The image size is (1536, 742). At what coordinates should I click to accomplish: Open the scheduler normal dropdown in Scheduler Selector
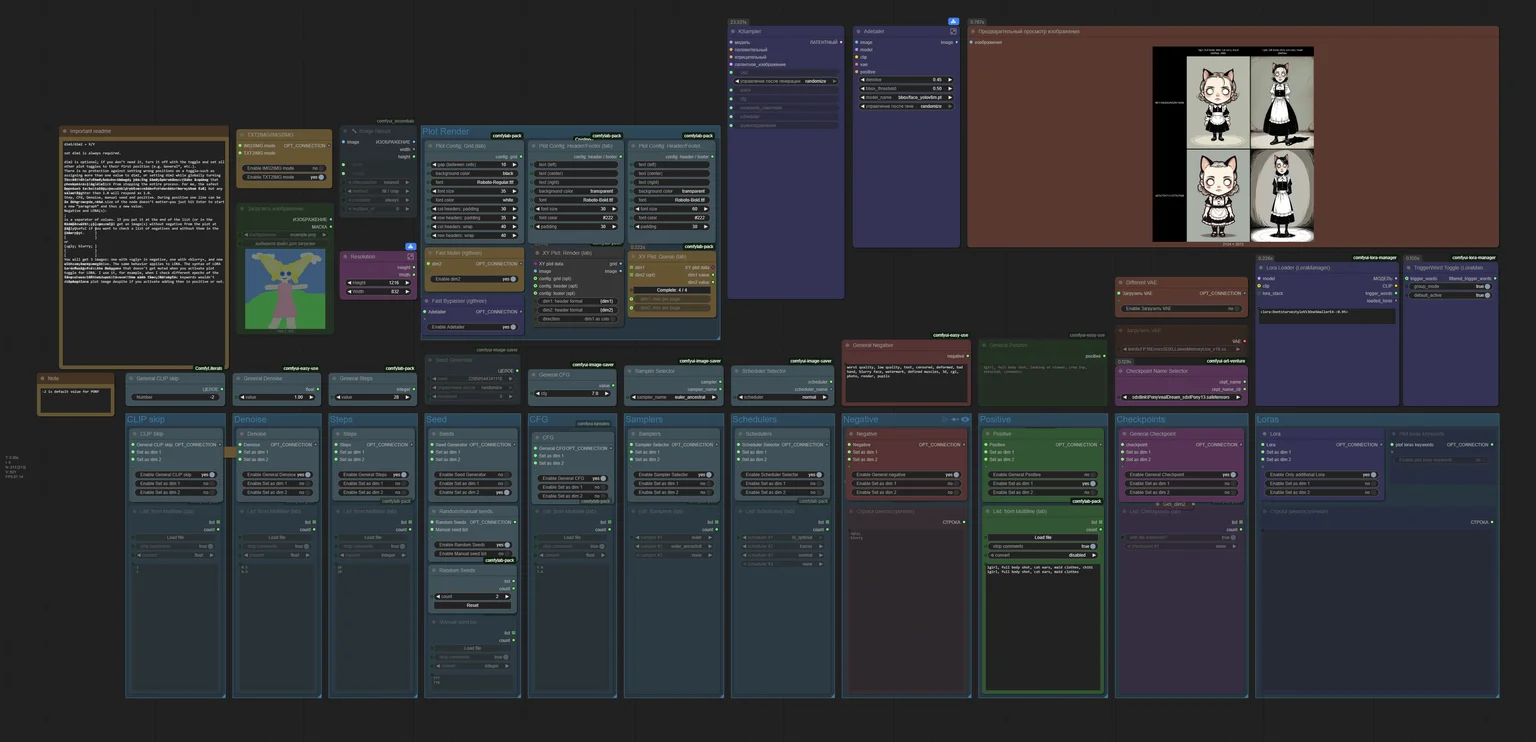781,397
